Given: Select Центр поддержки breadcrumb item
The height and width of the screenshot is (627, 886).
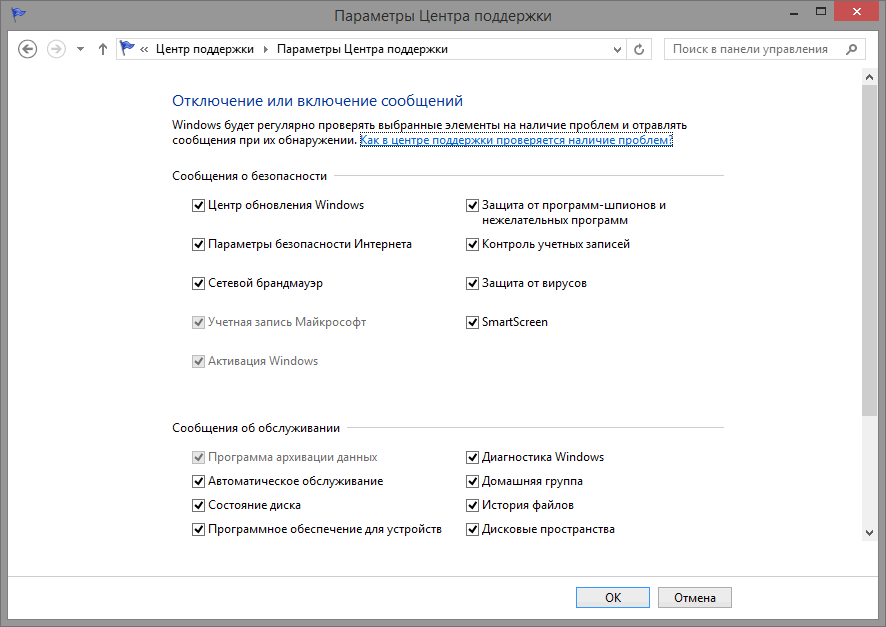Looking at the screenshot, I should pos(205,49).
